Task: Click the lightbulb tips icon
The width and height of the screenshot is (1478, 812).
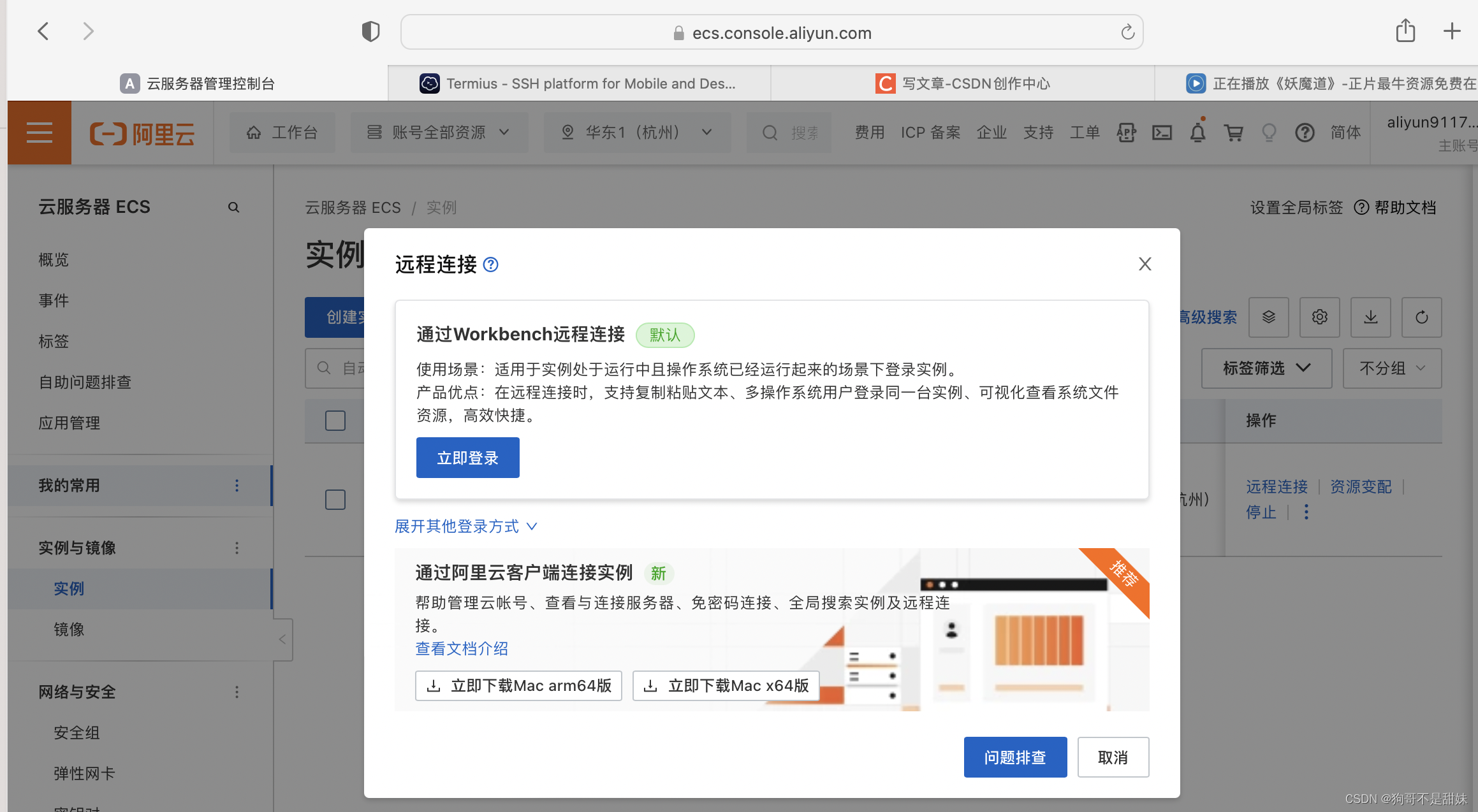Action: tap(1269, 133)
